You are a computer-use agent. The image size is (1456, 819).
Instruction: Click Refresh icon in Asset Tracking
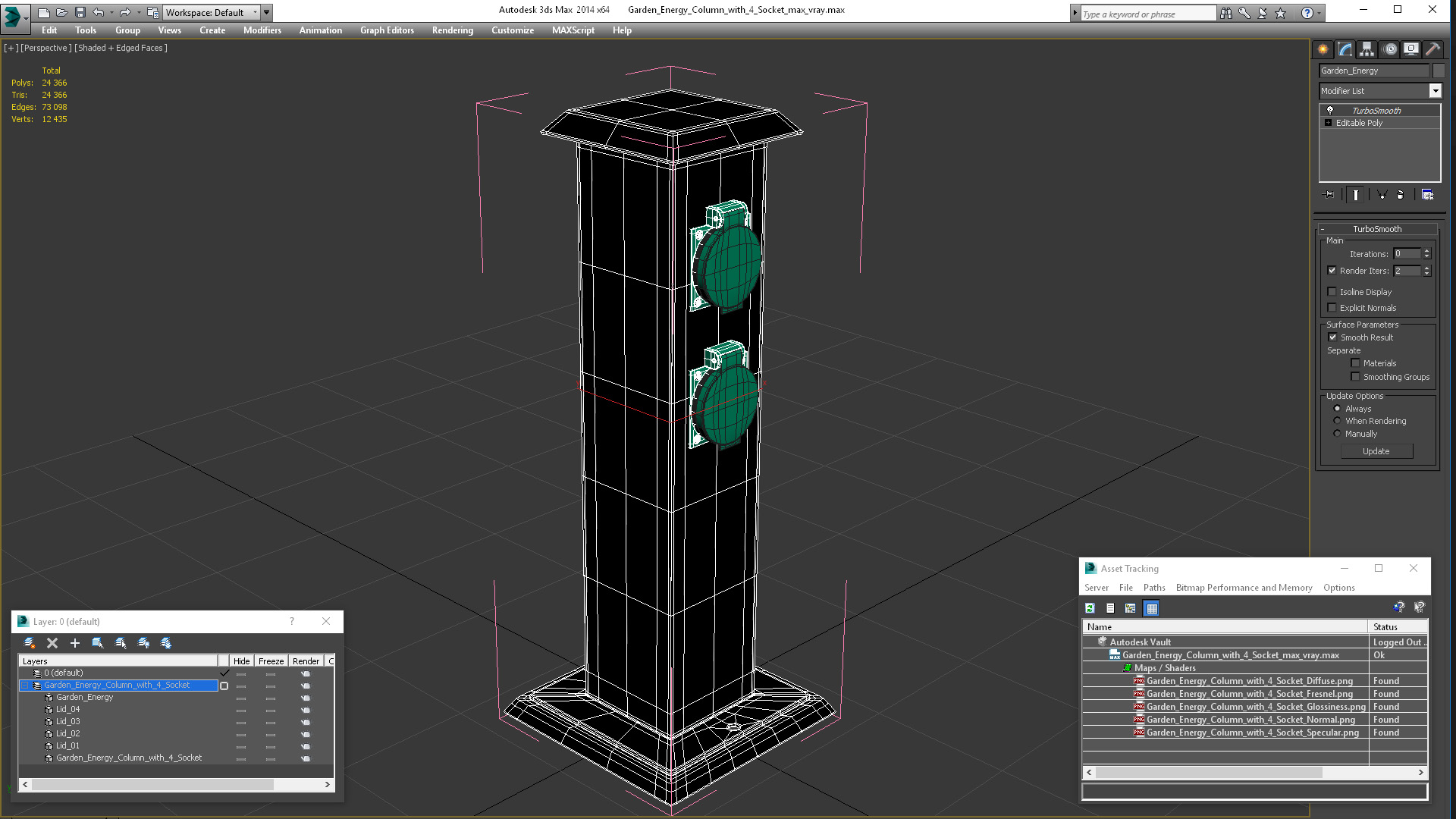tap(1090, 608)
